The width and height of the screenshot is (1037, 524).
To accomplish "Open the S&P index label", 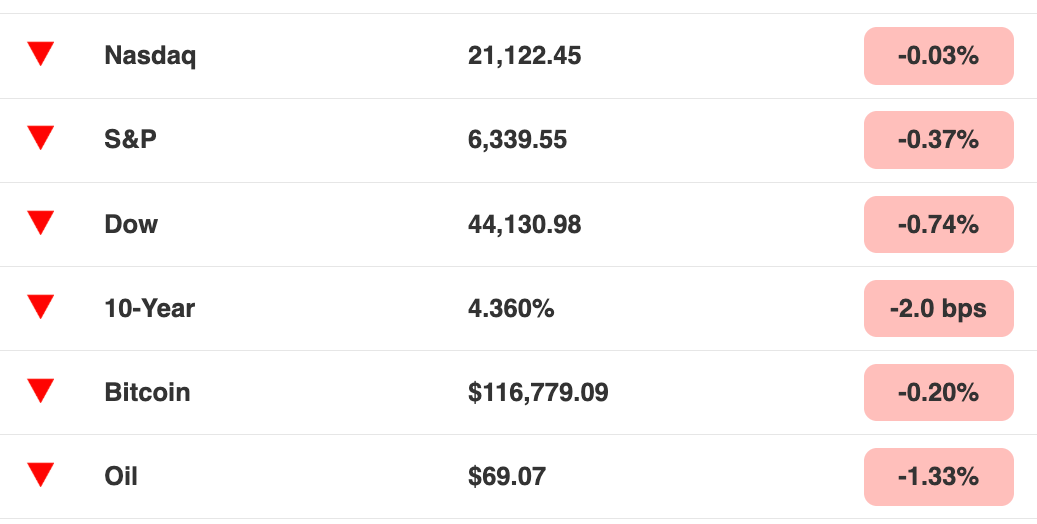I will tap(130, 140).
